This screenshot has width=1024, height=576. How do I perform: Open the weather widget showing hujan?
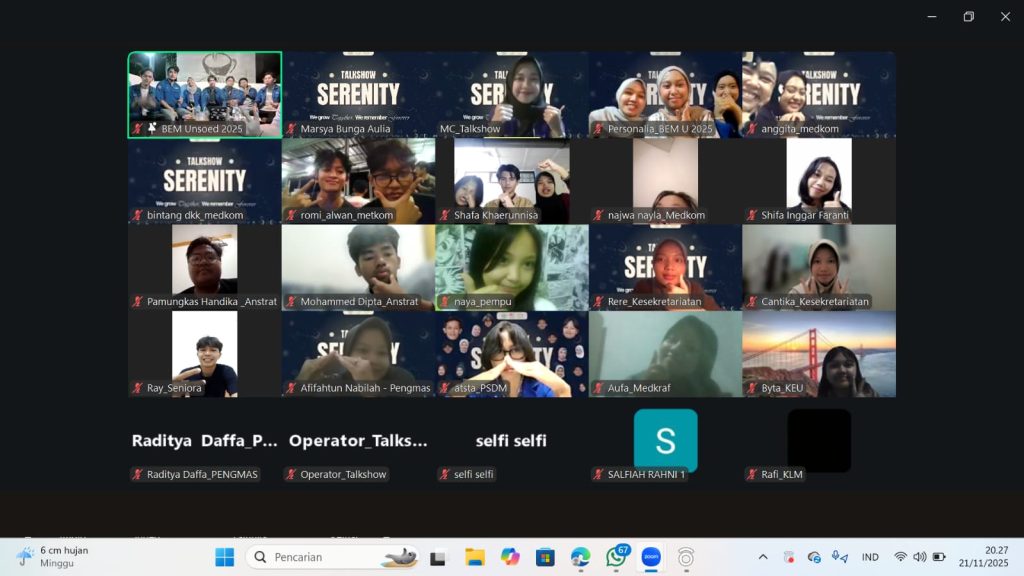[x=53, y=557]
